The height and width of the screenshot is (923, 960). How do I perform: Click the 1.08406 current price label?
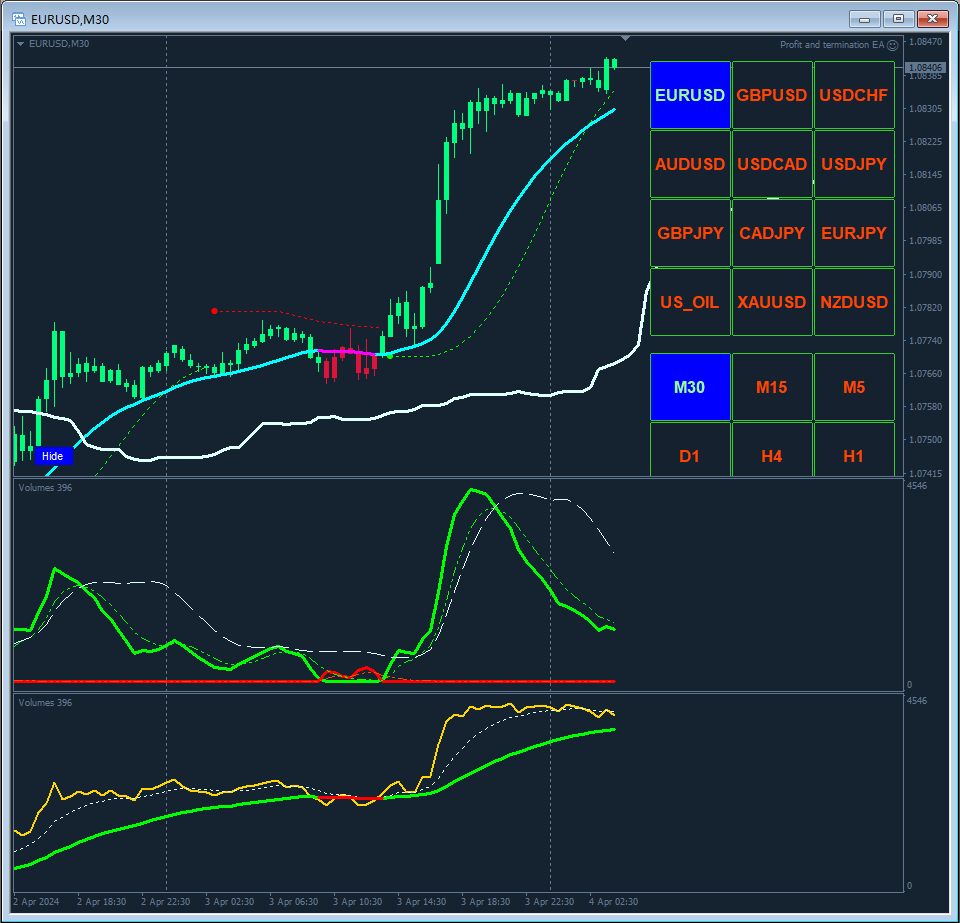click(x=924, y=67)
